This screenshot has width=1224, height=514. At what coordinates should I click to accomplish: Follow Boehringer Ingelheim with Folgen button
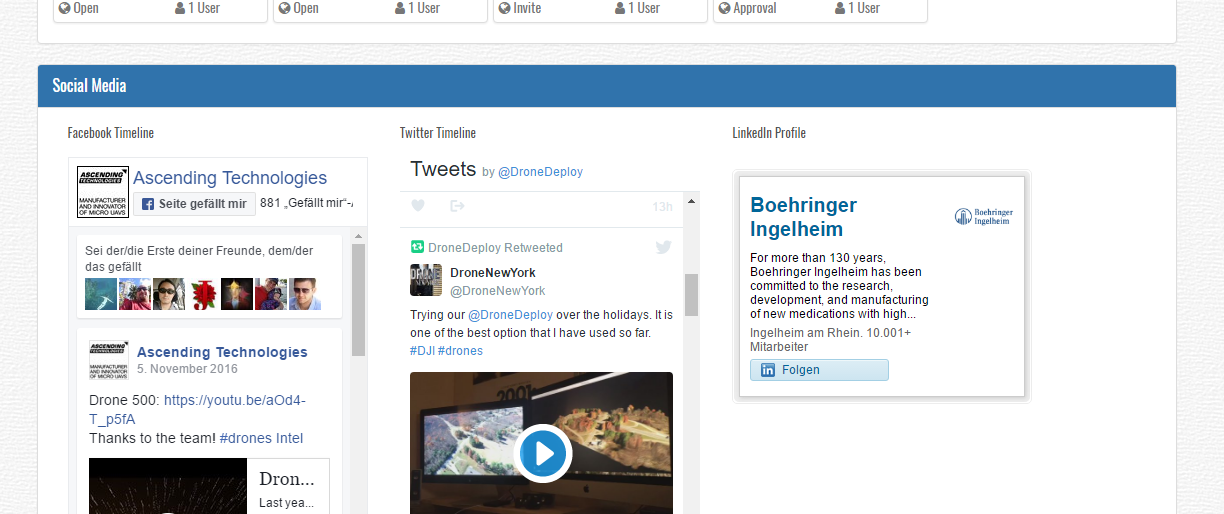tap(819, 370)
